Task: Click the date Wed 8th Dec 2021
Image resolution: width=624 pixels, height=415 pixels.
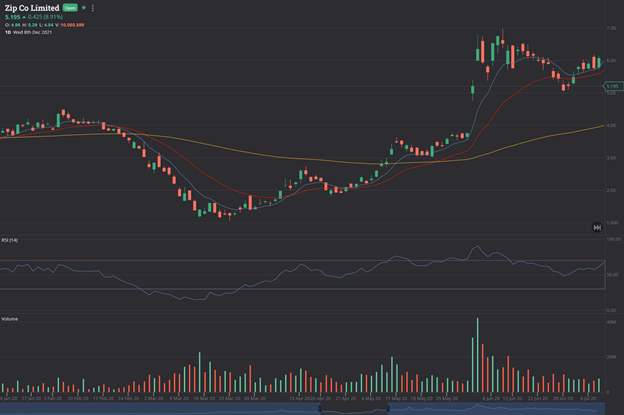Action: pos(33,32)
